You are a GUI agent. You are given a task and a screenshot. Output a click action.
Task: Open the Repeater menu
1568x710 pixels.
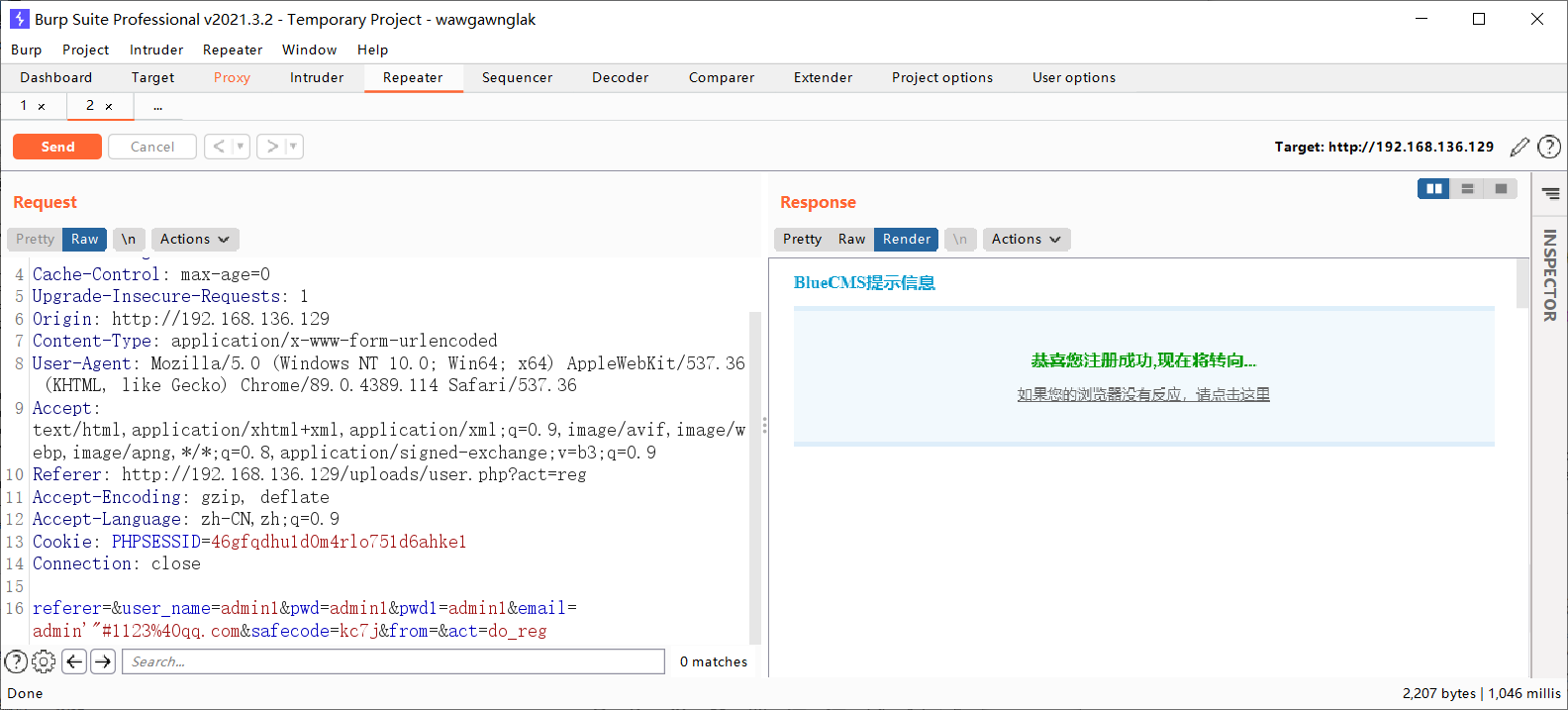coord(233,50)
